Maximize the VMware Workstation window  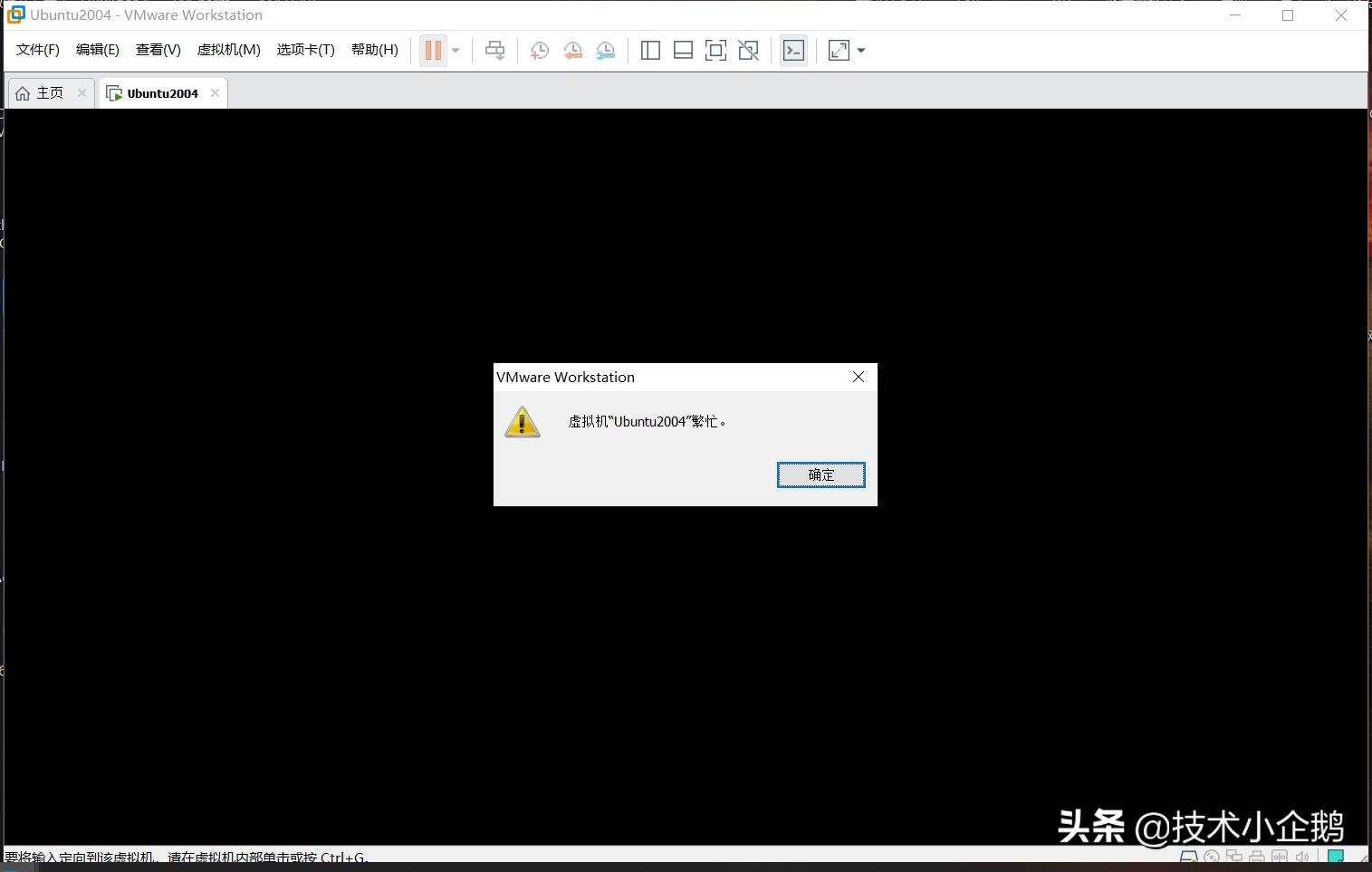(x=1288, y=15)
